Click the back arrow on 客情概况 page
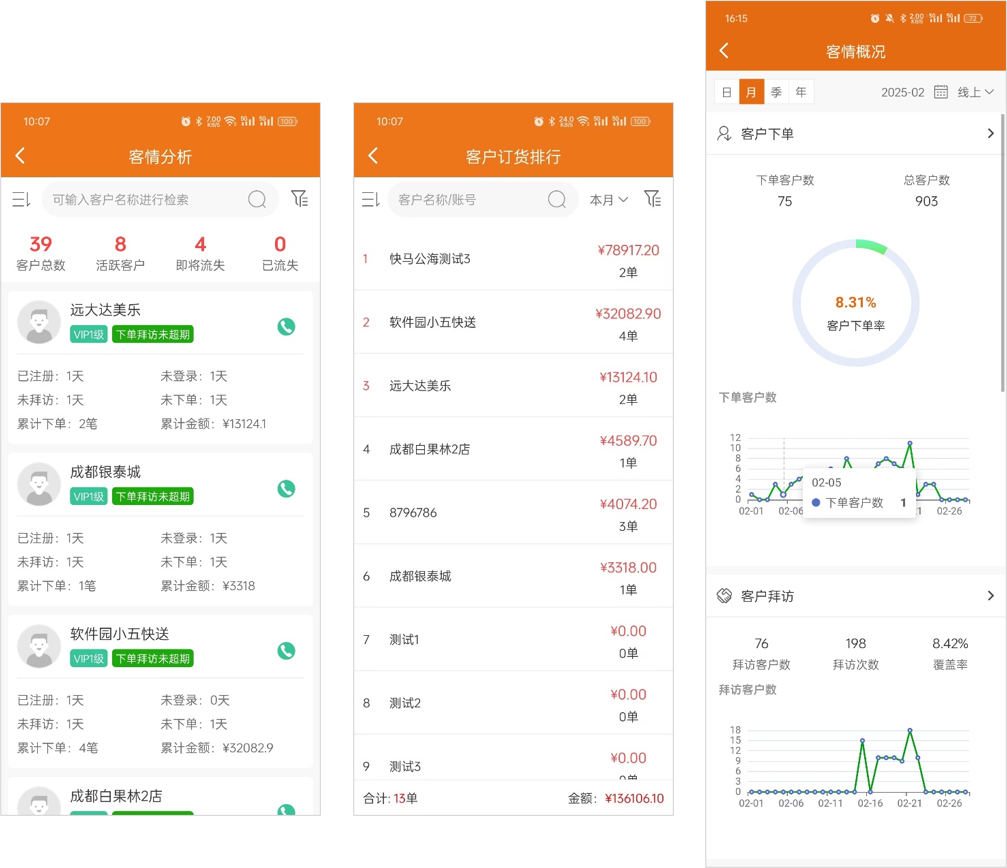This screenshot has height=868, width=1007. pos(724,50)
